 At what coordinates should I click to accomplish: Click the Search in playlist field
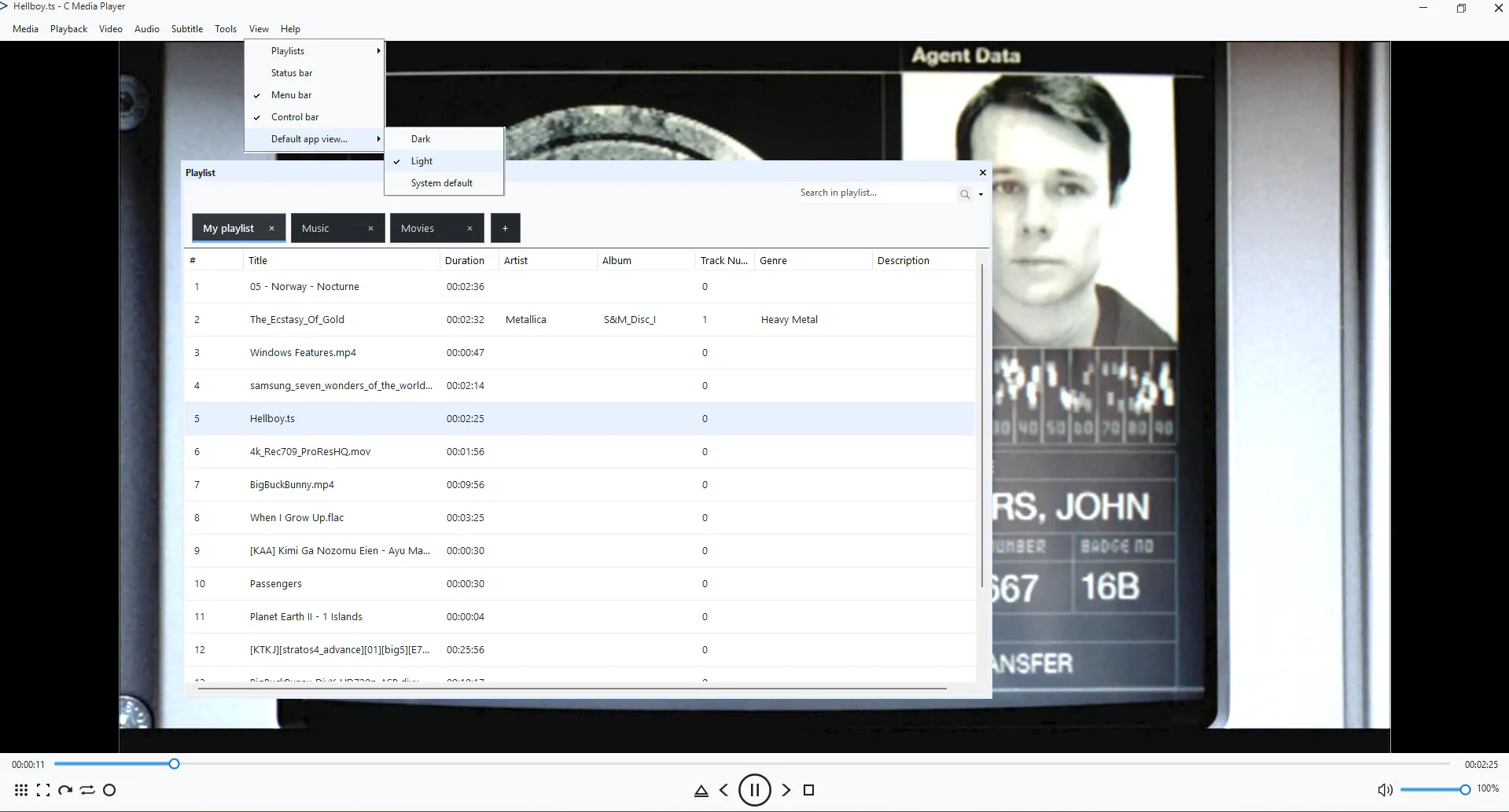(877, 193)
